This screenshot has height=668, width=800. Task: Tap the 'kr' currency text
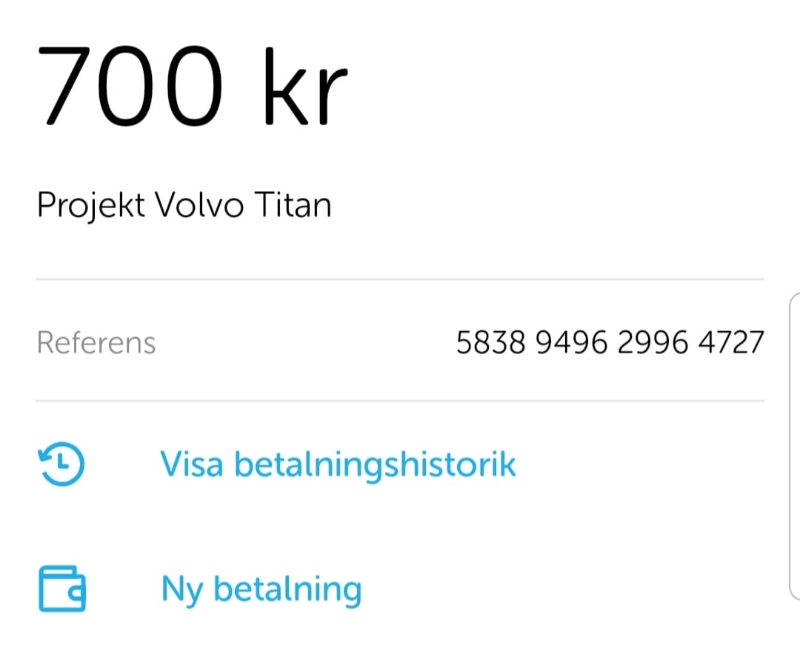click(x=306, y=86)
